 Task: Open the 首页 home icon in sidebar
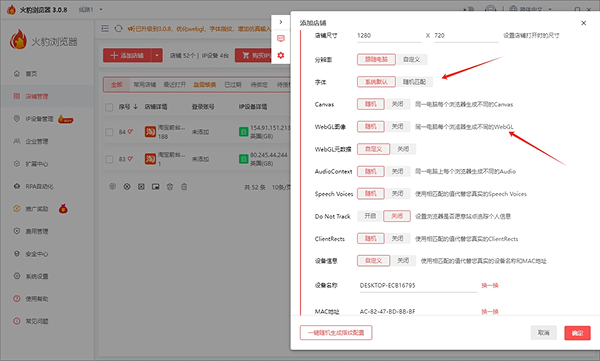pyautogui.click(x=16, y=74)
